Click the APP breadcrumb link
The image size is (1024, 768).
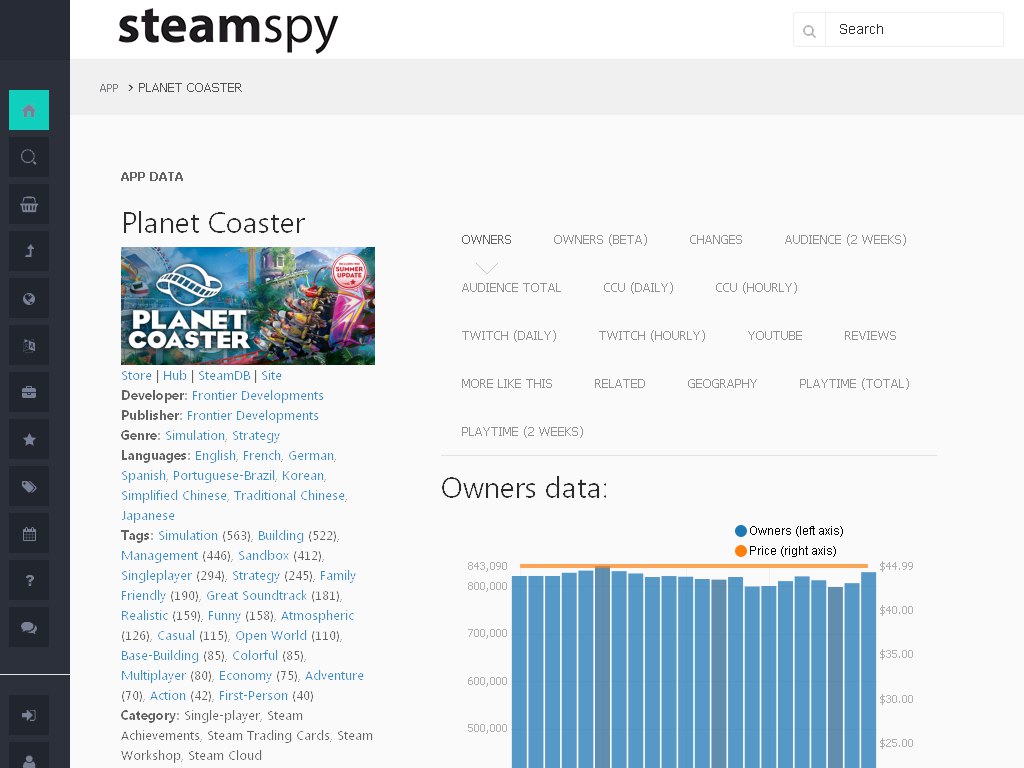108,88
